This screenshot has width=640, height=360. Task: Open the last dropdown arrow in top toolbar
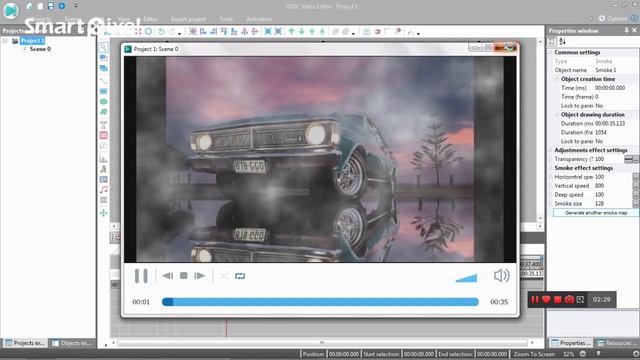[x=418, y=33]
